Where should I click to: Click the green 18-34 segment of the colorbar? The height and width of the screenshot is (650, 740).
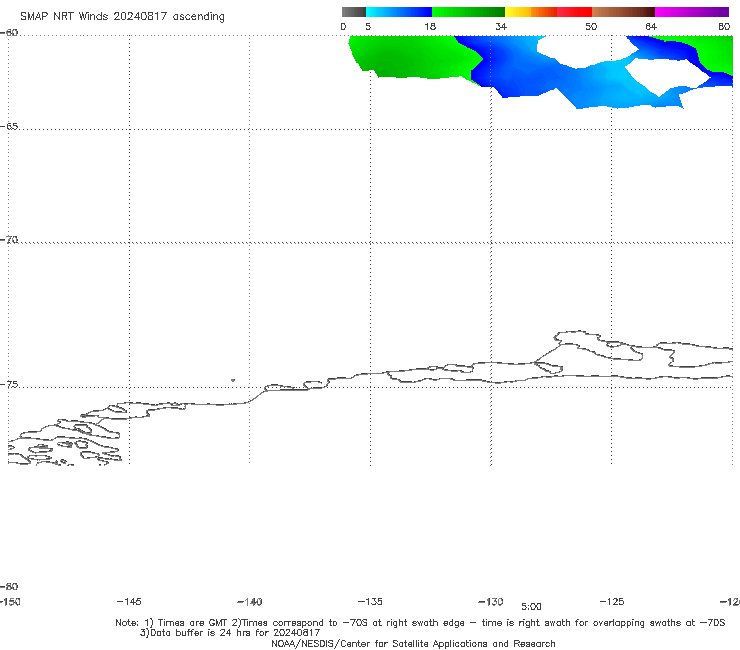point(468,12)
